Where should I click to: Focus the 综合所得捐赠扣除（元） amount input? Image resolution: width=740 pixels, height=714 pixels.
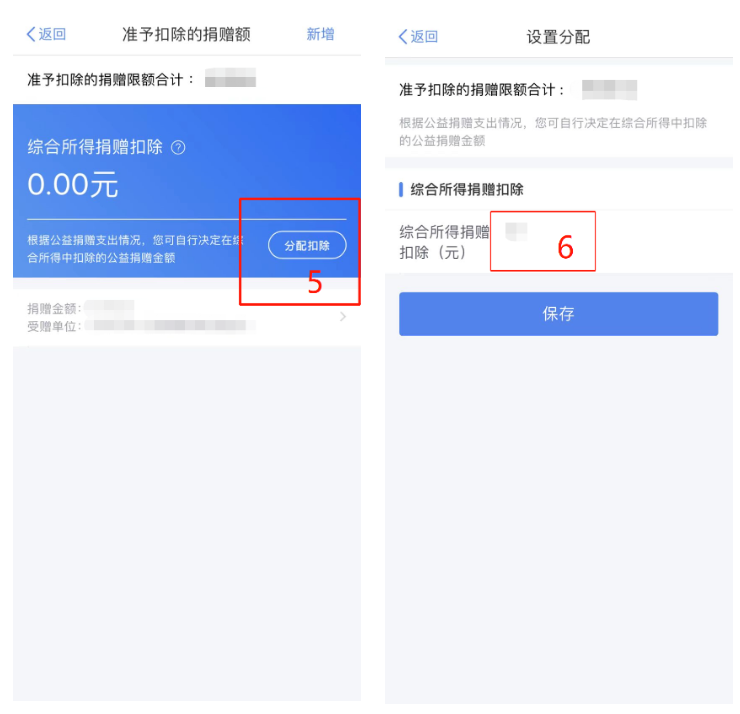click(543, 241)
